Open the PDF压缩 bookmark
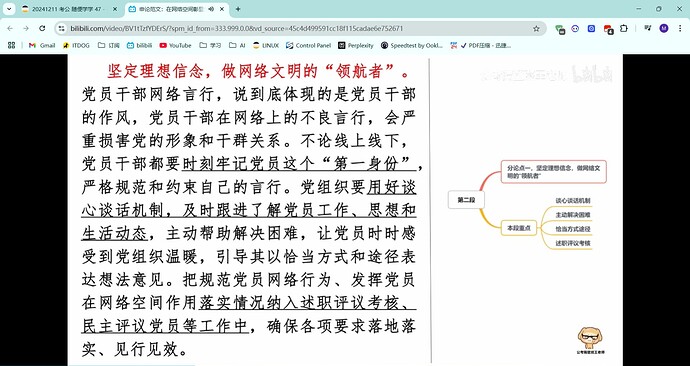The image size is (690, 366). (x=481, y=45)
